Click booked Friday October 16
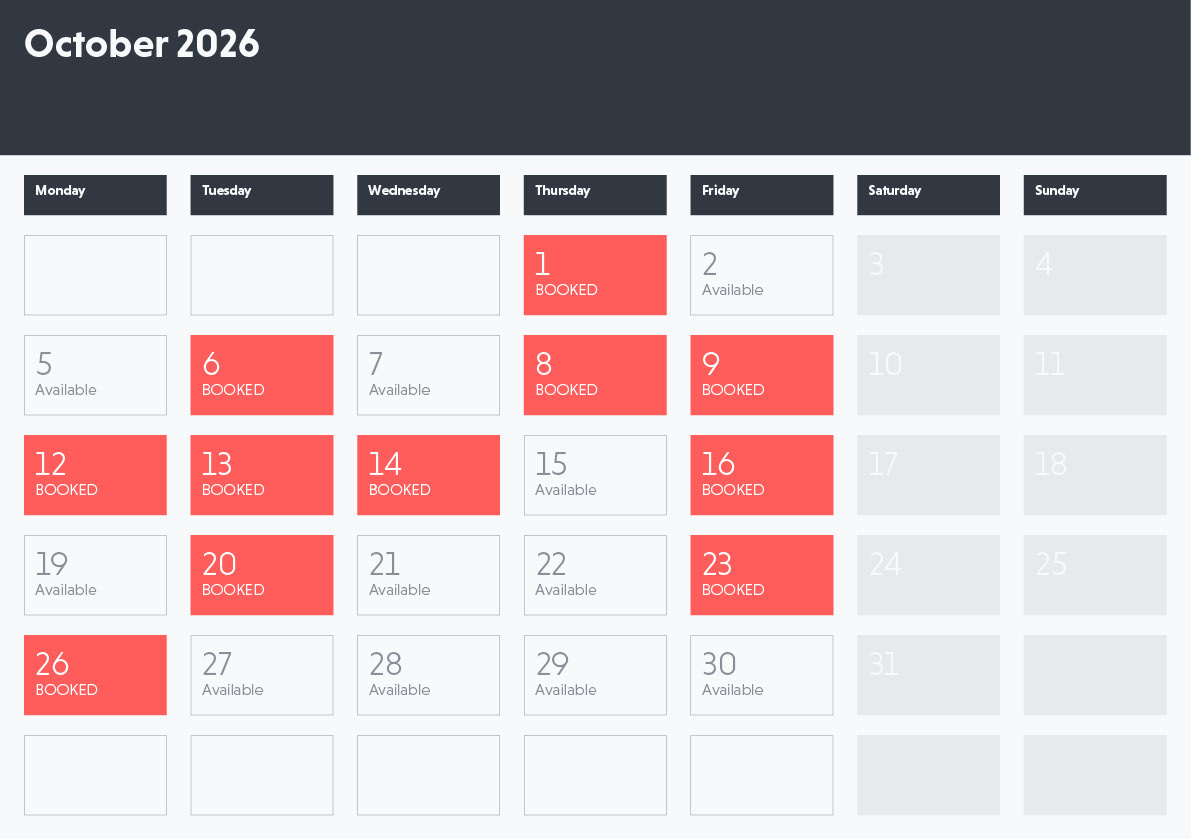The width and height of the screenshot is (1191, 839). 761,475
